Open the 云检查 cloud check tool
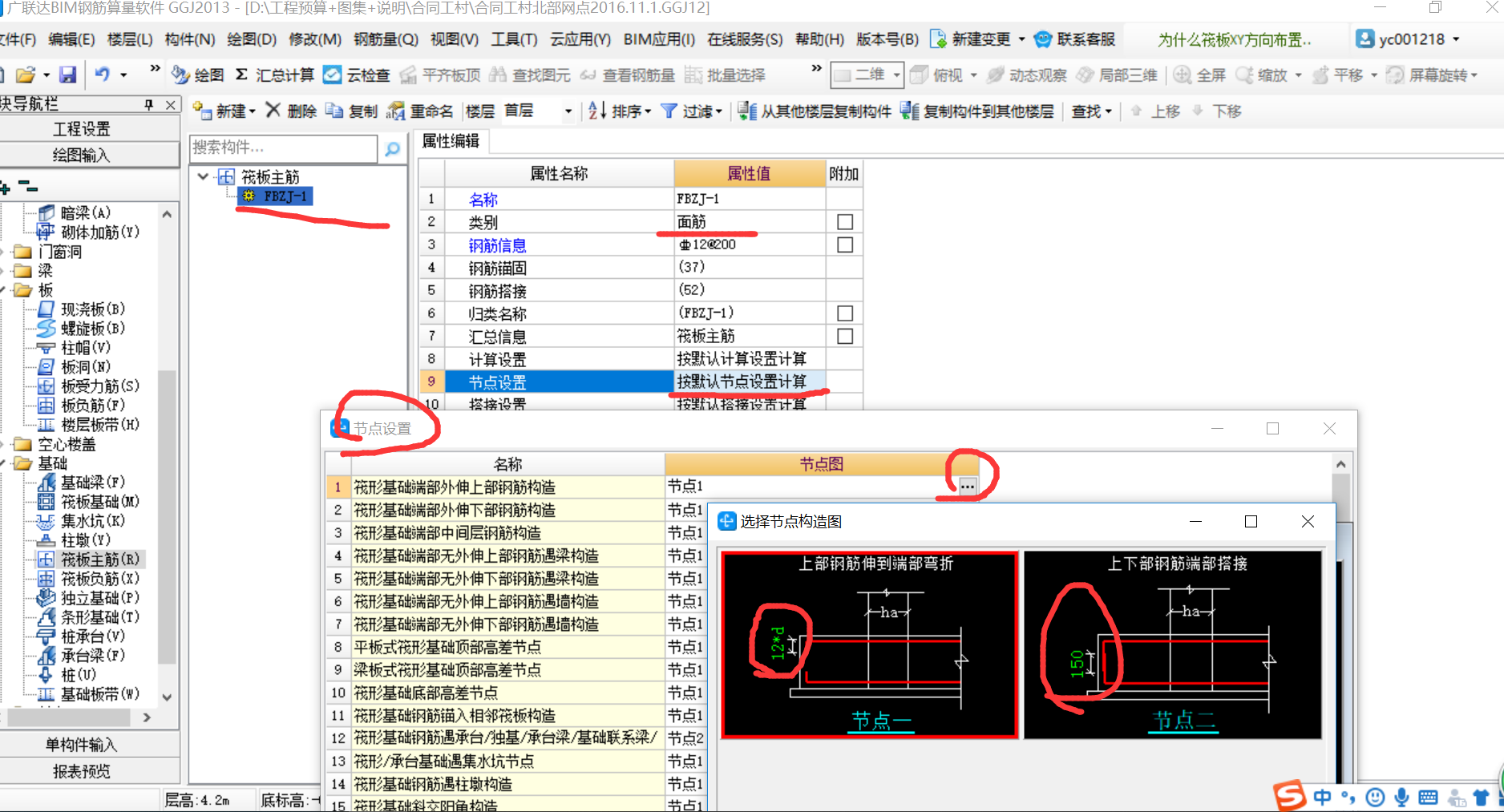 pos(357,75)
